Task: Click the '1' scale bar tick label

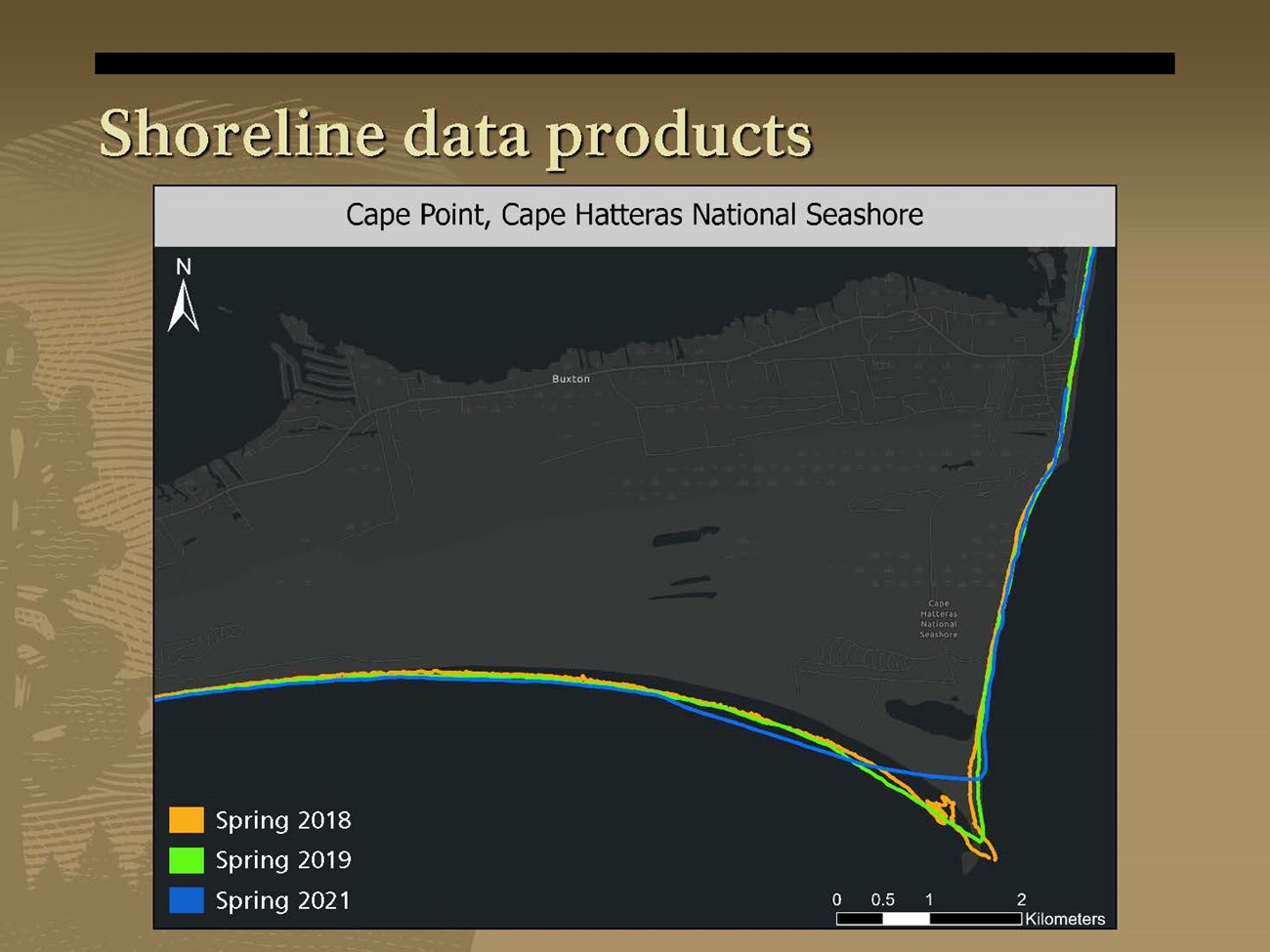Action: point(929,900)
